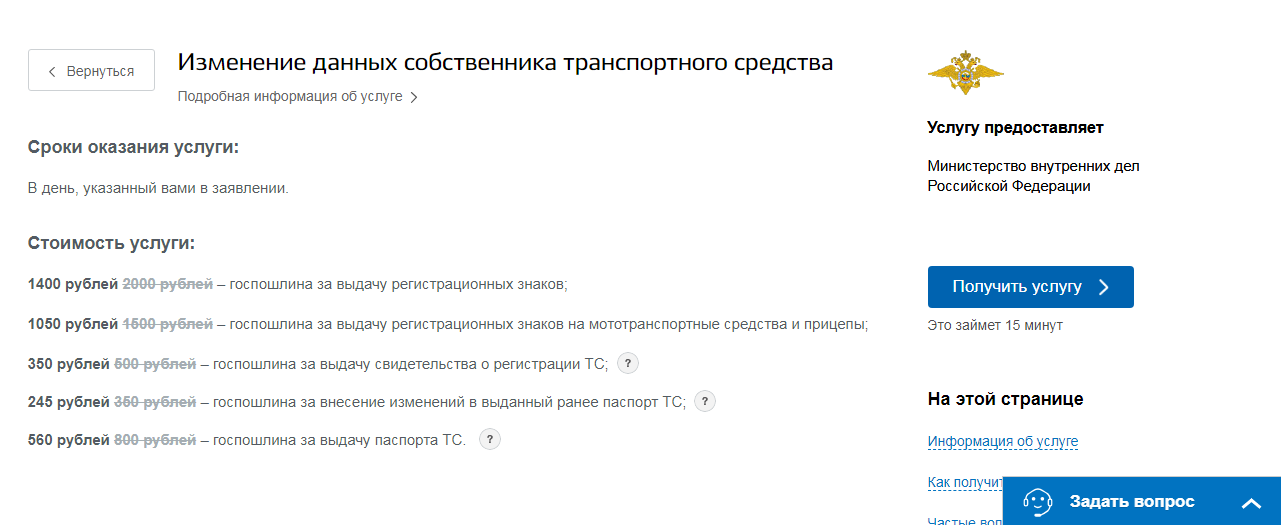Screen dimensions: 1281x525
Task: Click the Ministry of Internal Affairs emblem
Action: tap(965, 72)
